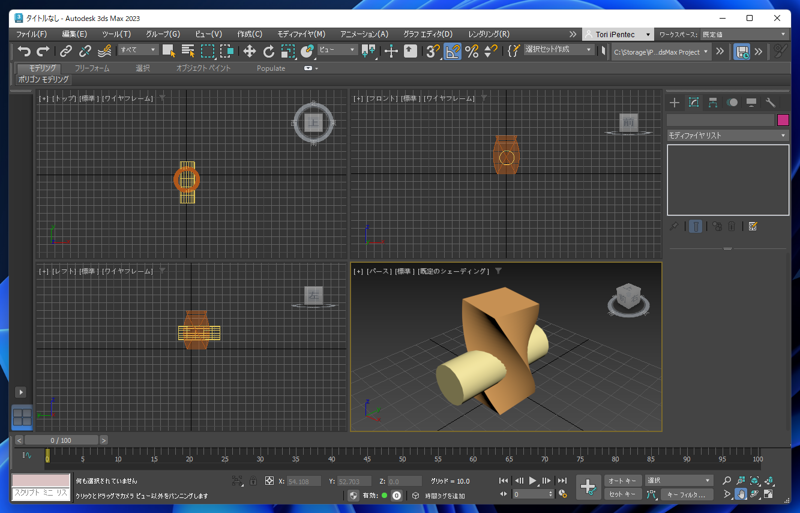
Task: Open the selection filter すべて dropdown
Action: [138, 50]
